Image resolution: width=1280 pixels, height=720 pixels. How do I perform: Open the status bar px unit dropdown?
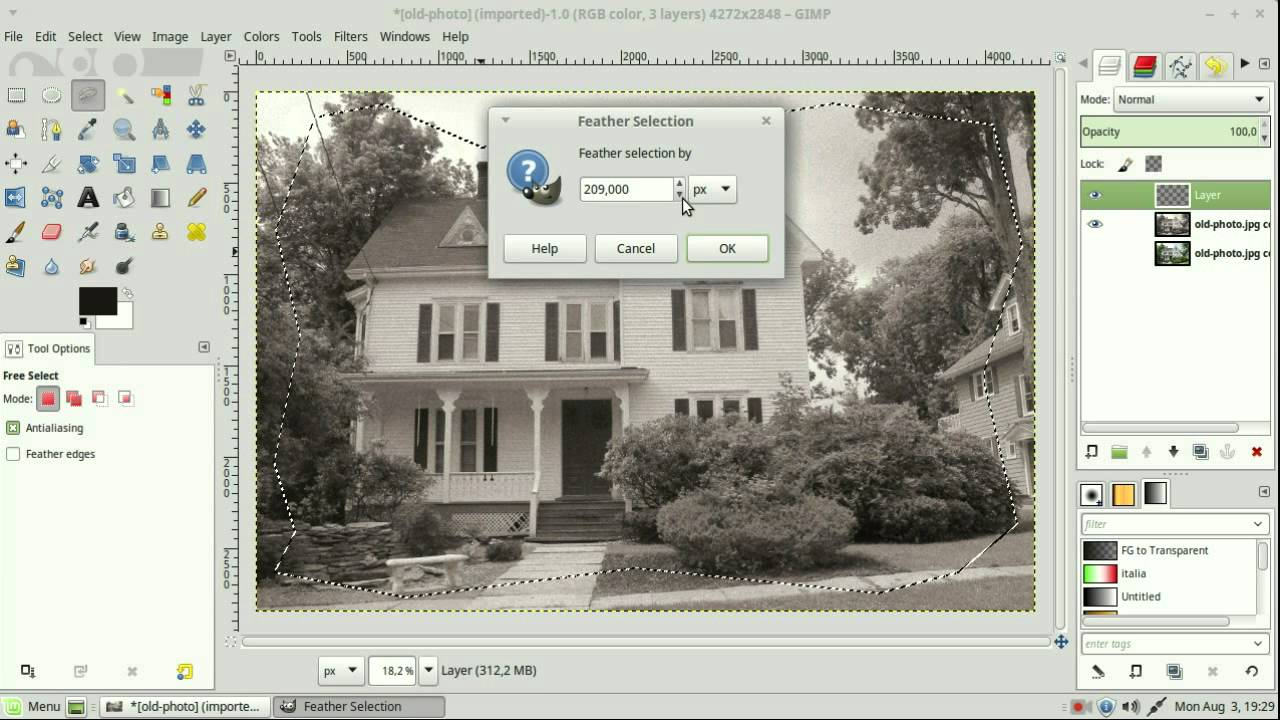[340, 670]
